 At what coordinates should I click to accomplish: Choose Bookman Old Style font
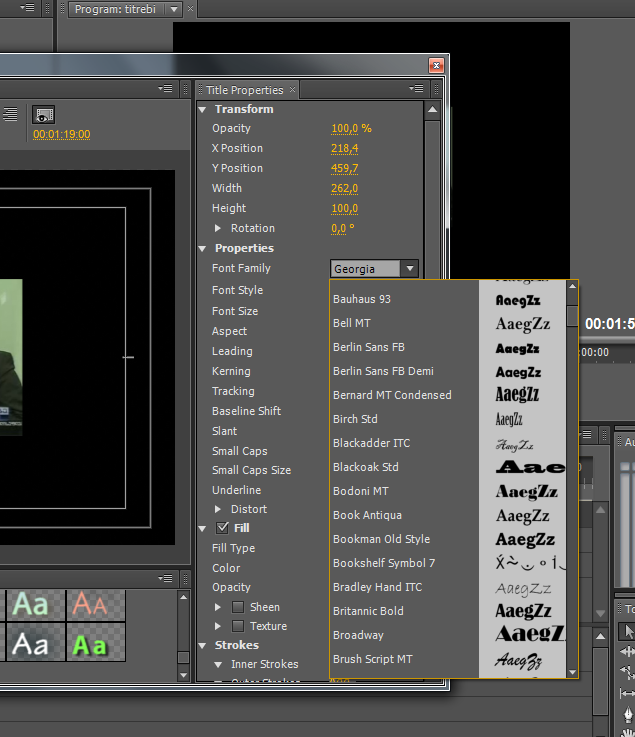click(x=404, y=539)
